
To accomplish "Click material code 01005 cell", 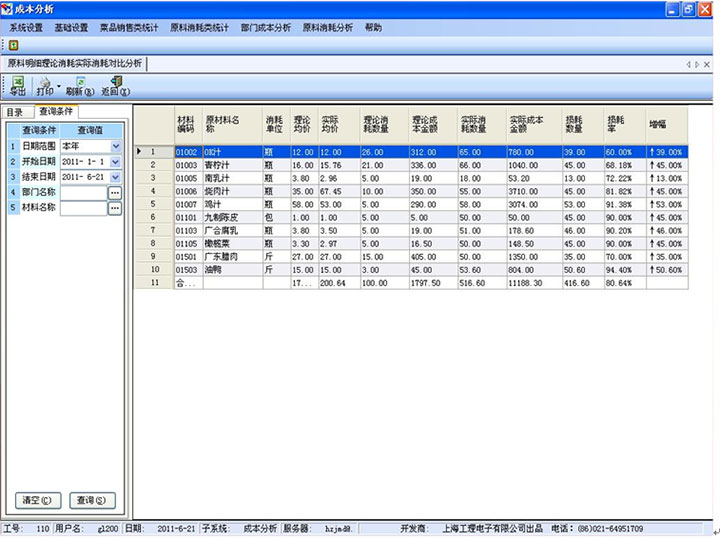I will point(188,178).
